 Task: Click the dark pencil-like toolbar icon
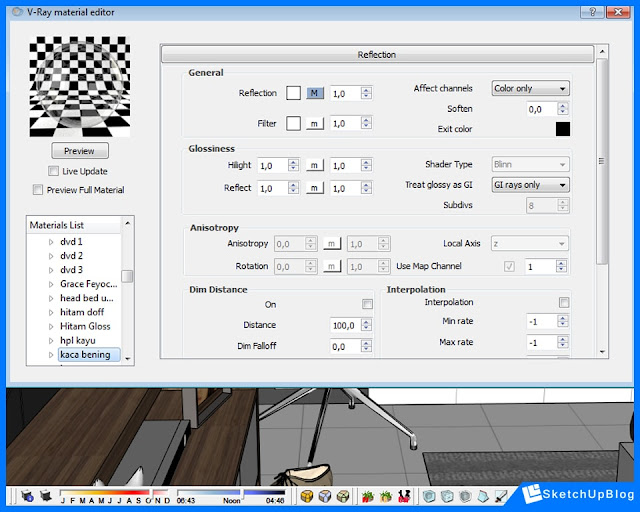(x=501, y=496)
